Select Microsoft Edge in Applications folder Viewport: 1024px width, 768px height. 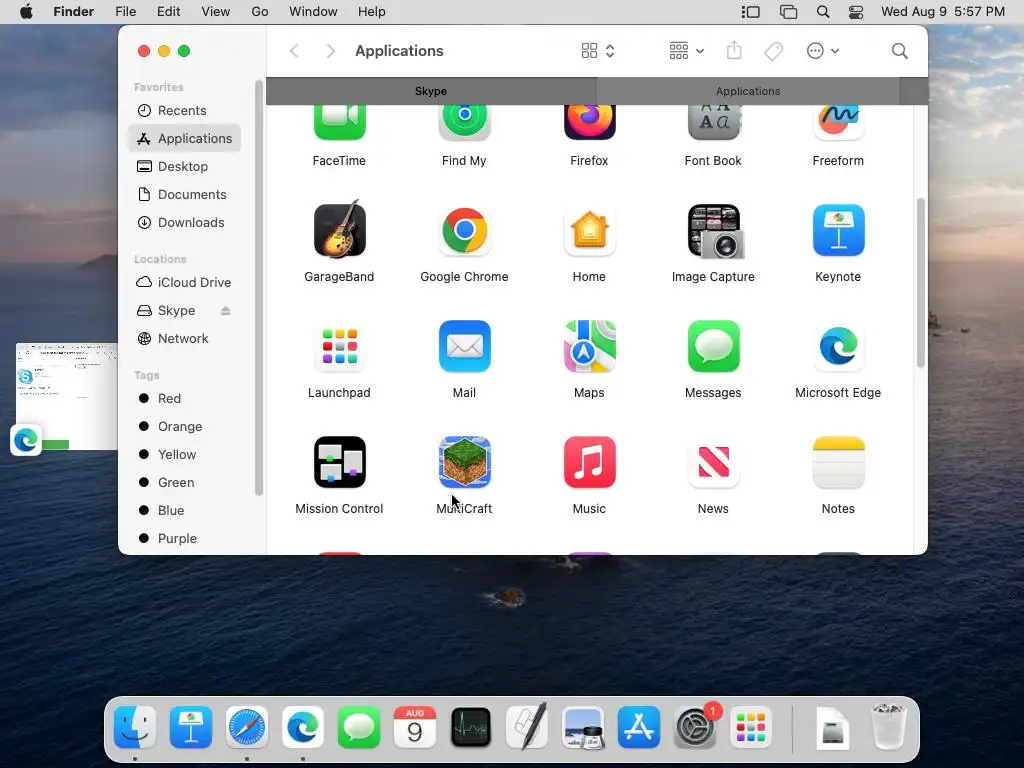pos(839,346)
